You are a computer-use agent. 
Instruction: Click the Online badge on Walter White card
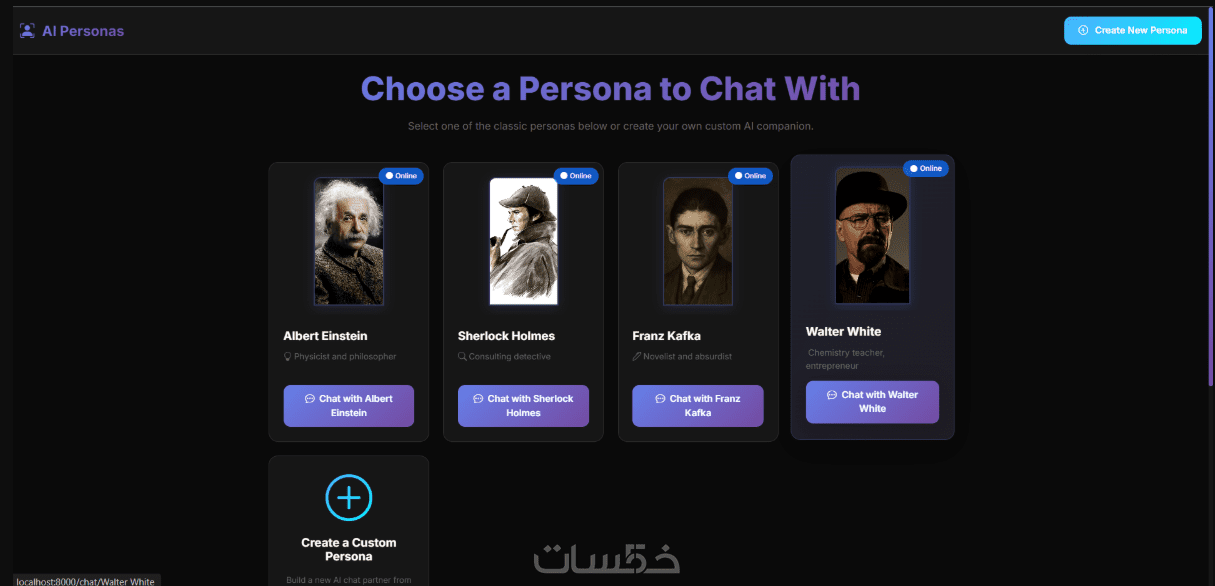tap(926, 169)
